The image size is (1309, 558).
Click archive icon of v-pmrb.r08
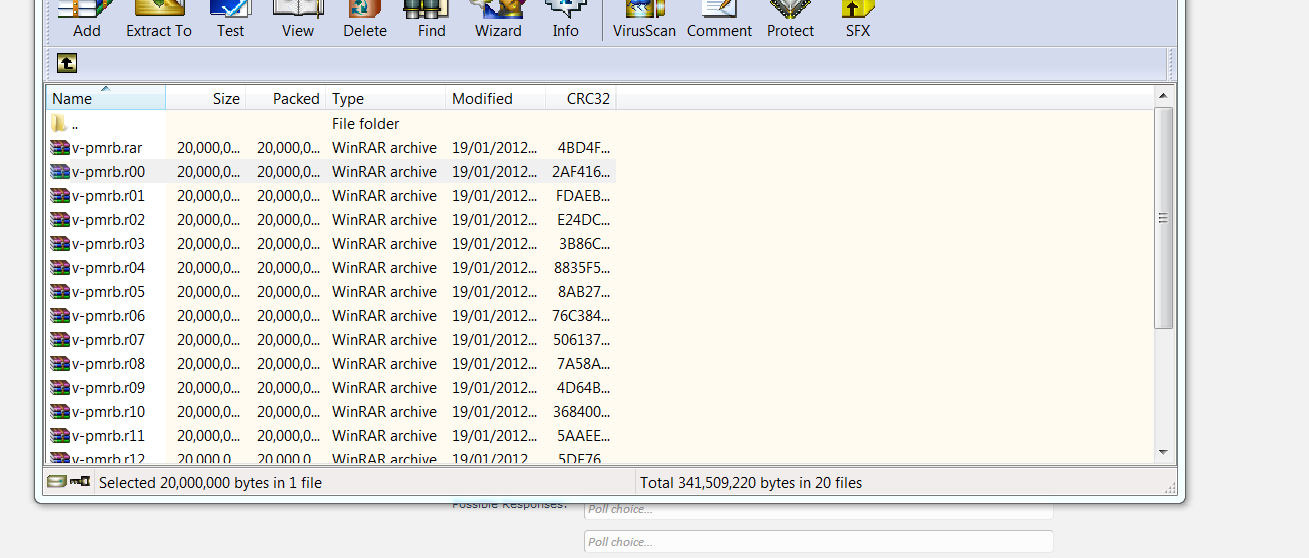pyautogui.click(x=60, y=364)
